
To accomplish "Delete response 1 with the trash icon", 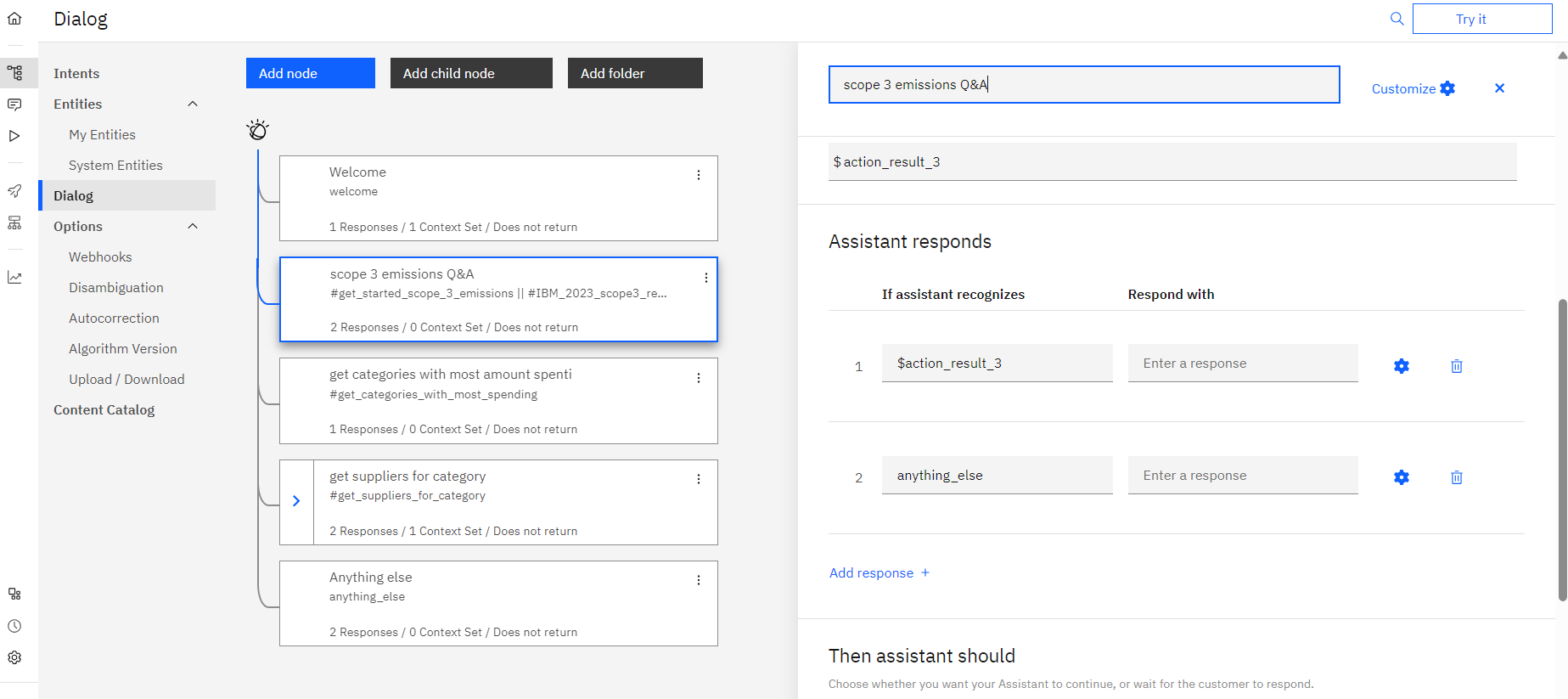I will click(1457, 366).
